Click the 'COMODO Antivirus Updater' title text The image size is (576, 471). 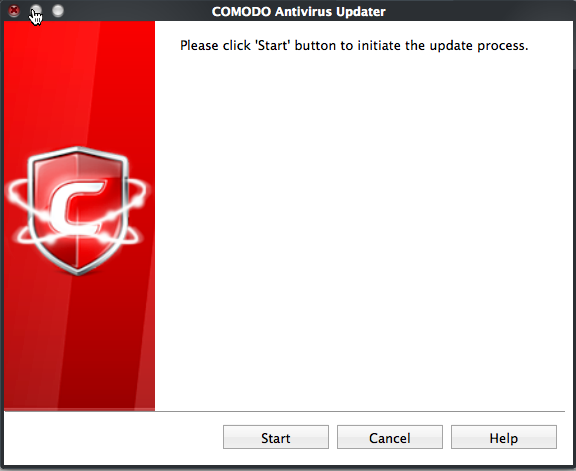click(x=299, y=12)
